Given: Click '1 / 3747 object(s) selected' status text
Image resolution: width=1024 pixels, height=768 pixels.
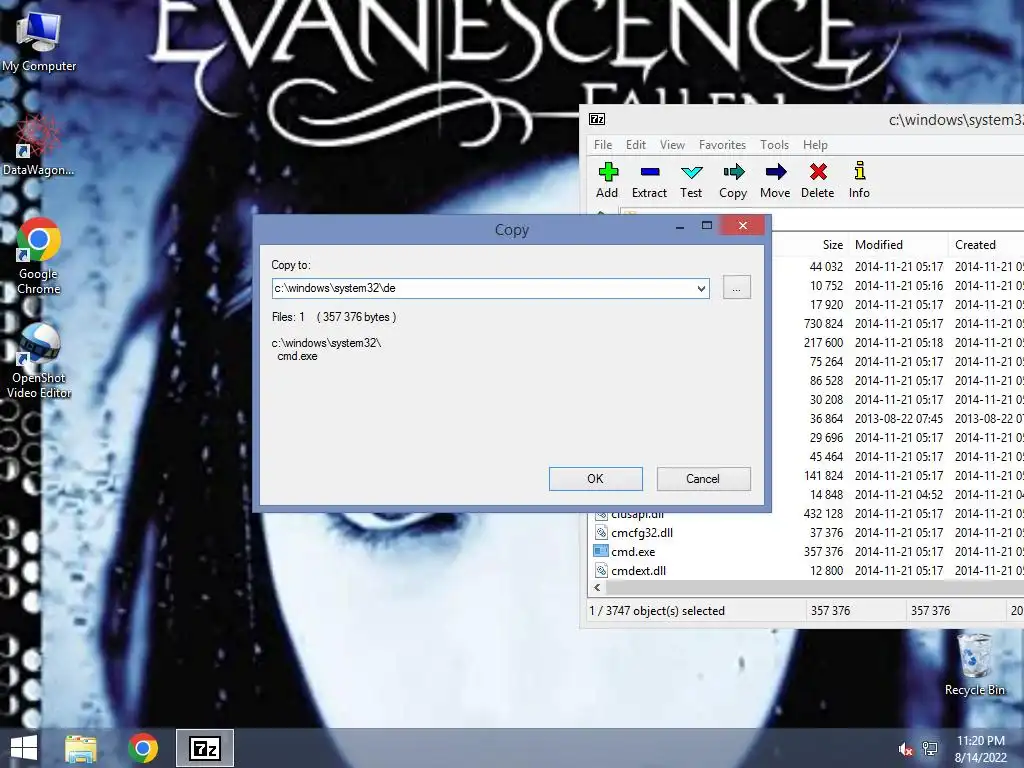Looking at the screenshot, I should click(657, 611).
